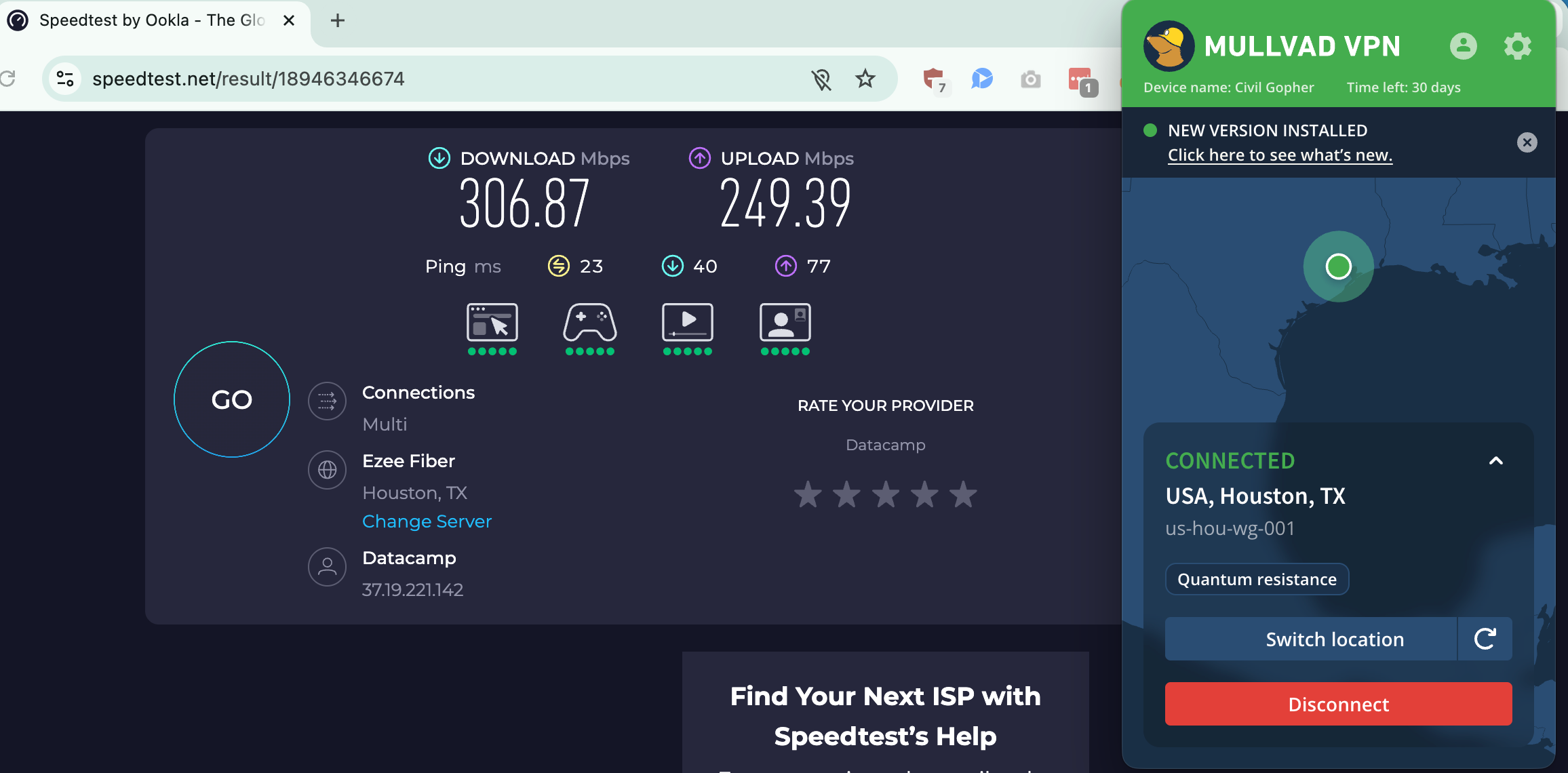Collapse the CONNECTED panel chevron
Screen dimensions: 1568x773
[x=1495, y=460]
